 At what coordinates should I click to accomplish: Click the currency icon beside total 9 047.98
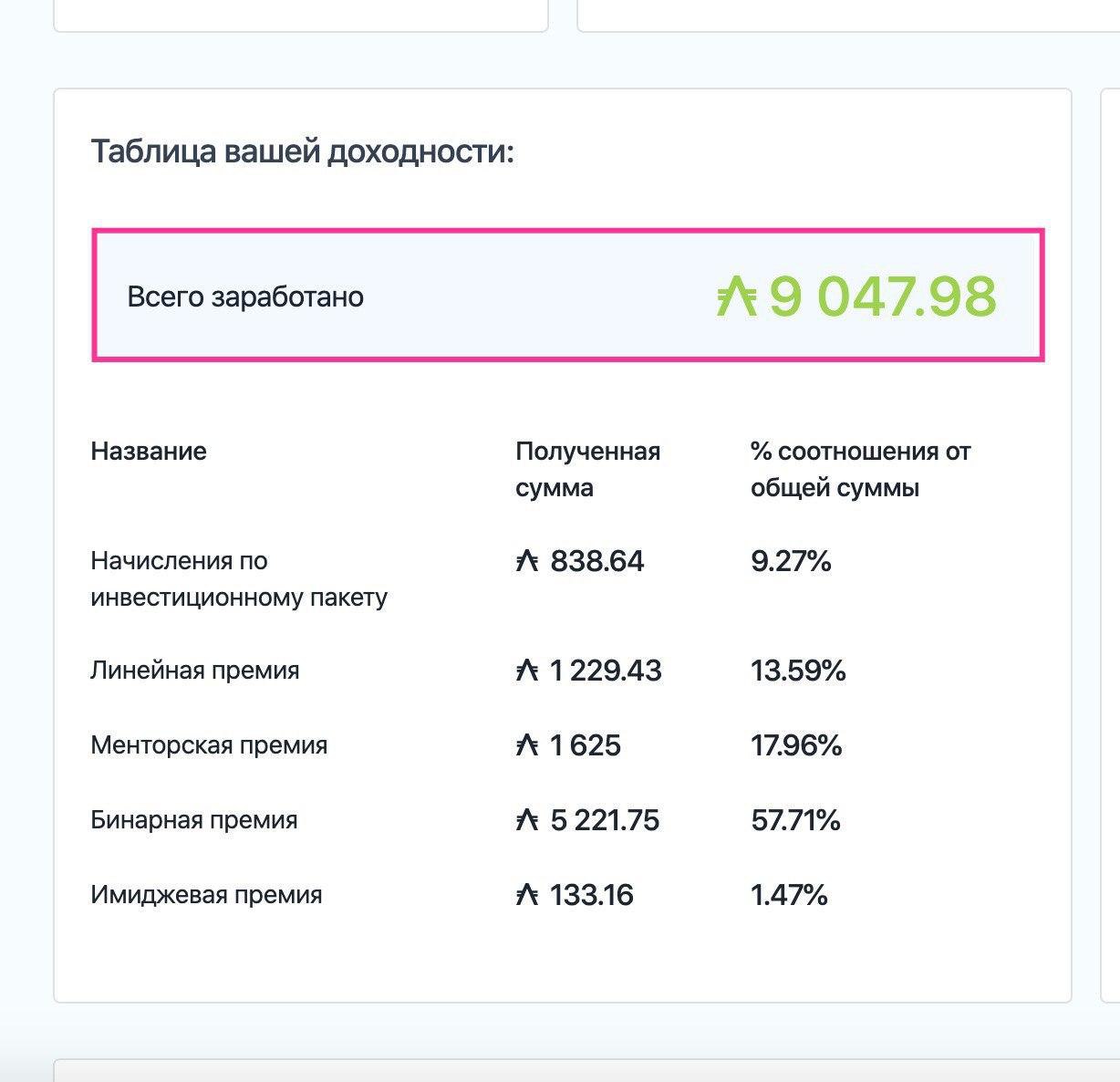click(737, 297)
